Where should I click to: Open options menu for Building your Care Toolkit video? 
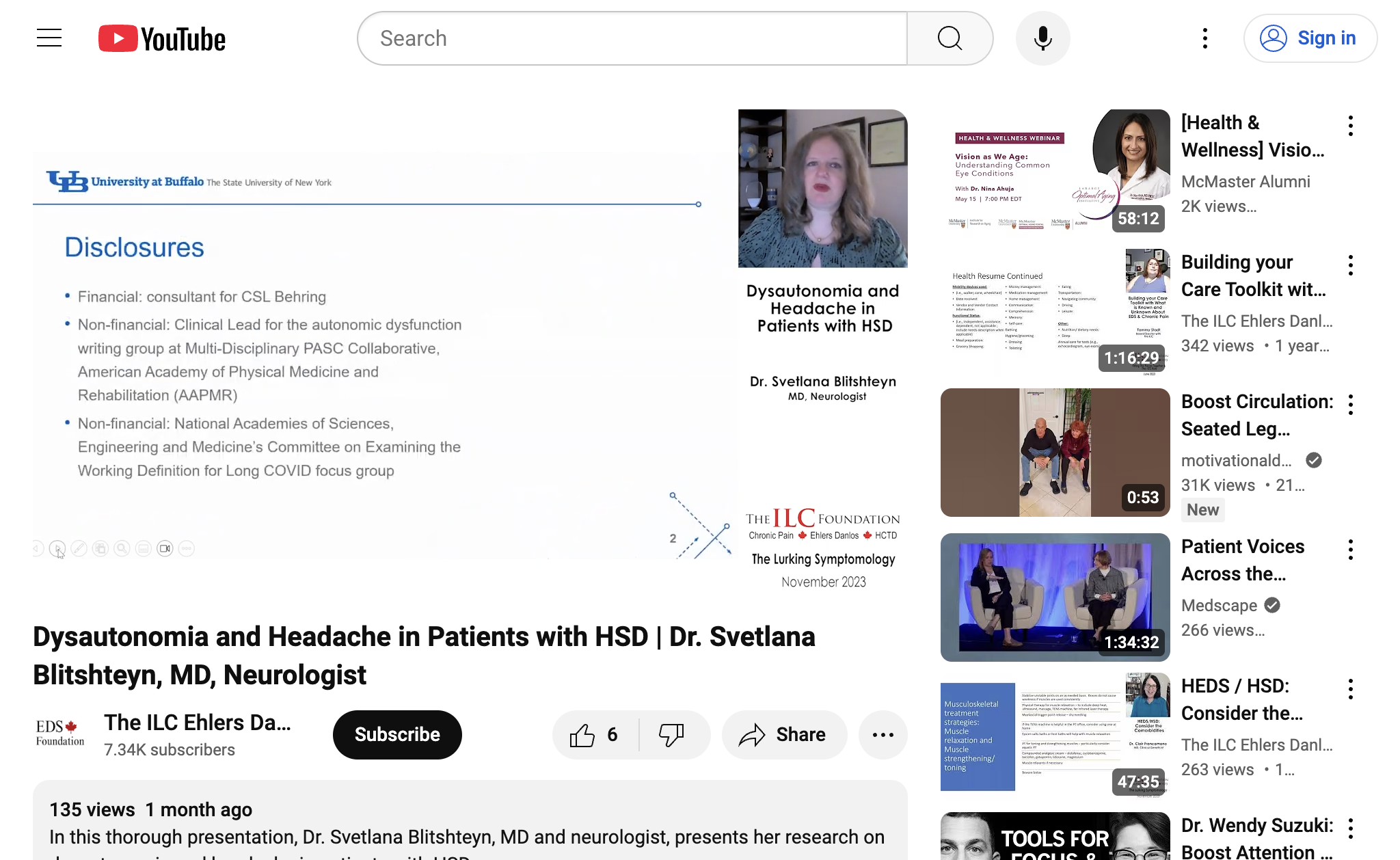(1351, 265)
